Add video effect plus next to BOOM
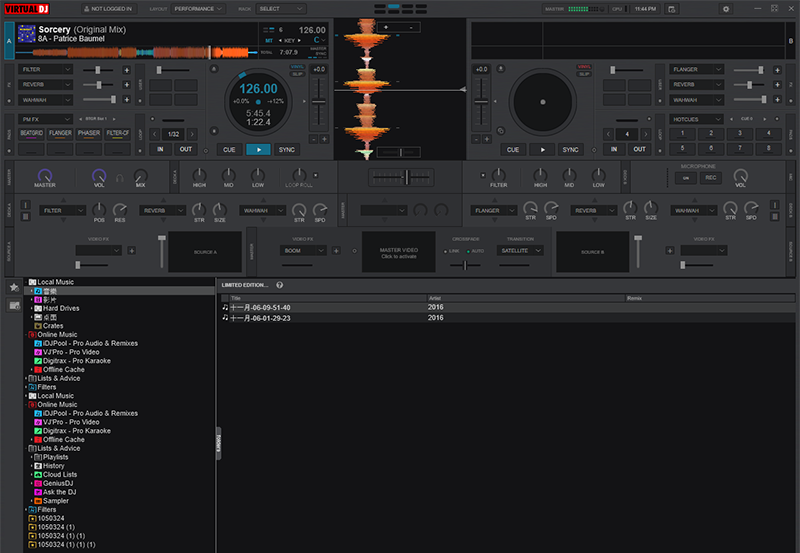This screenshot has height=553, width=800. [336, 250]
